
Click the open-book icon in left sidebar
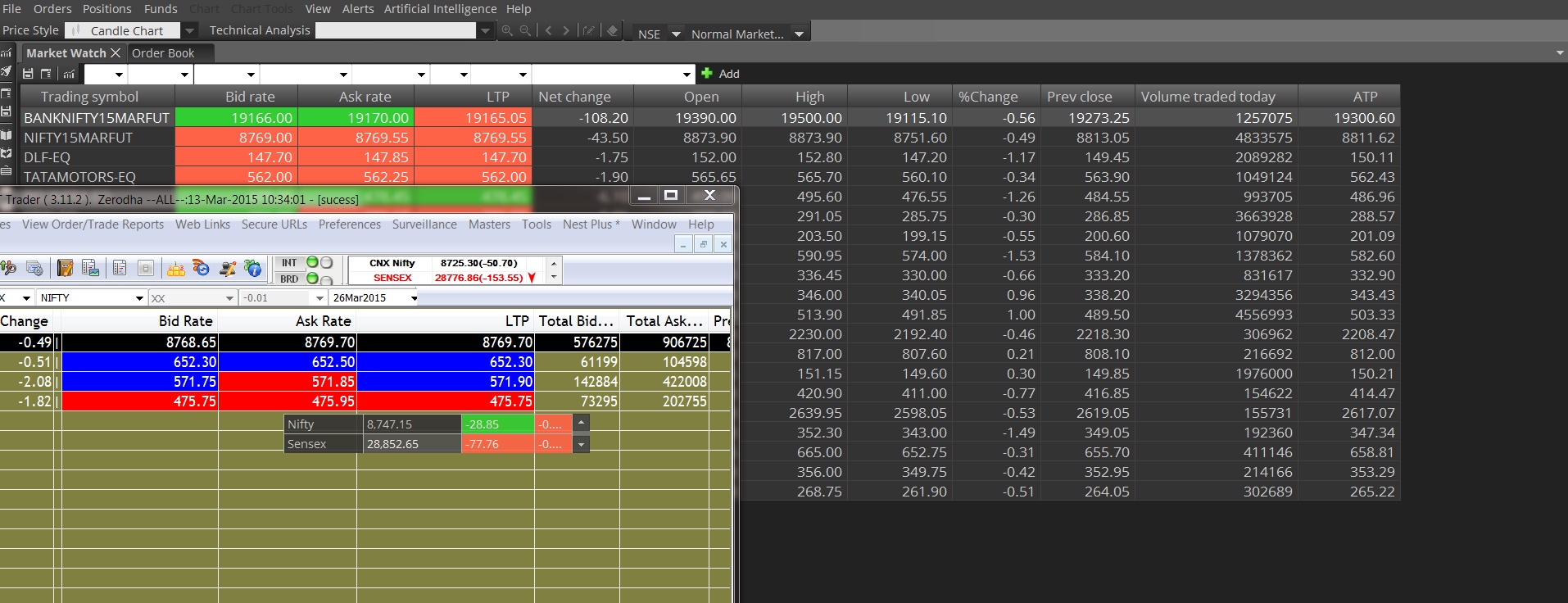click(x=6, y=134)
